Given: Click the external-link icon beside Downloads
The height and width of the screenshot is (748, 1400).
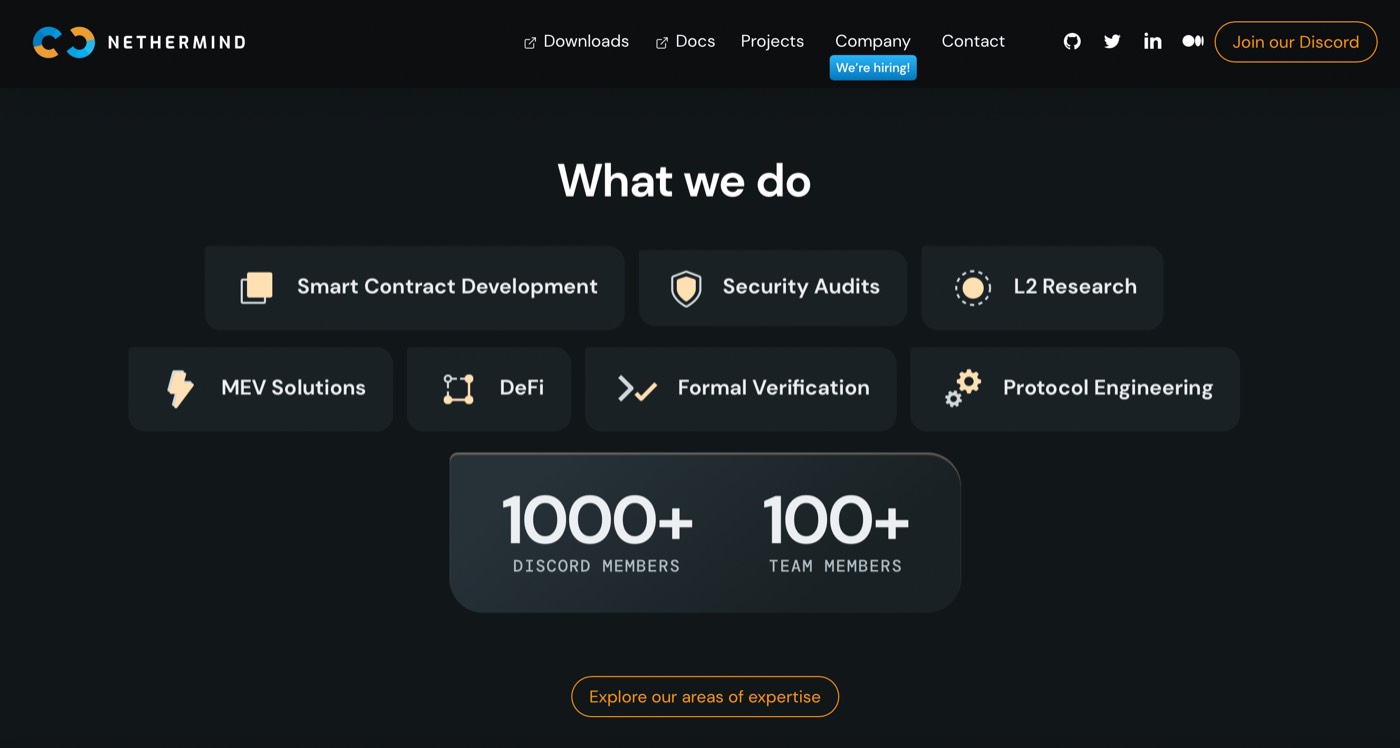Looking at the screenshot, I should click(530, 43).
